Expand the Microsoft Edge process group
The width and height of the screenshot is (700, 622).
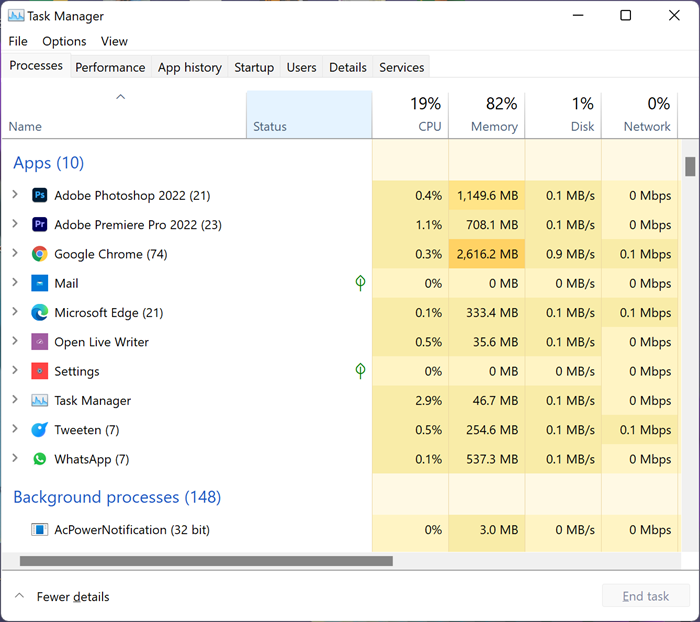(x=15, y=311)
